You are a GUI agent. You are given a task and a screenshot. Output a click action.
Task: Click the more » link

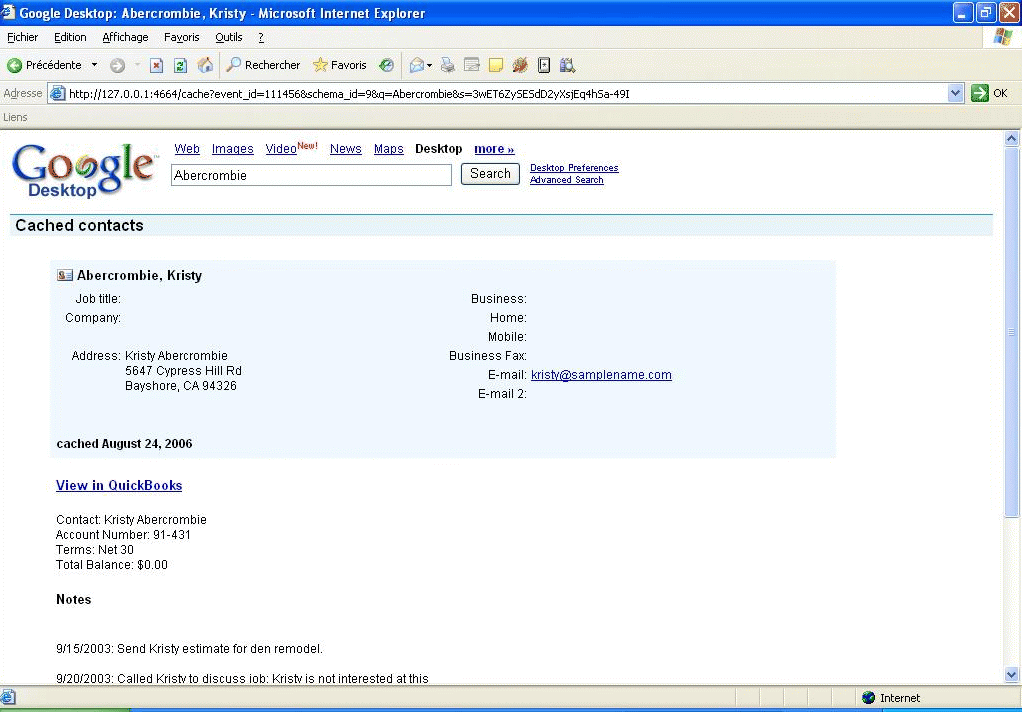click(494, 149)
